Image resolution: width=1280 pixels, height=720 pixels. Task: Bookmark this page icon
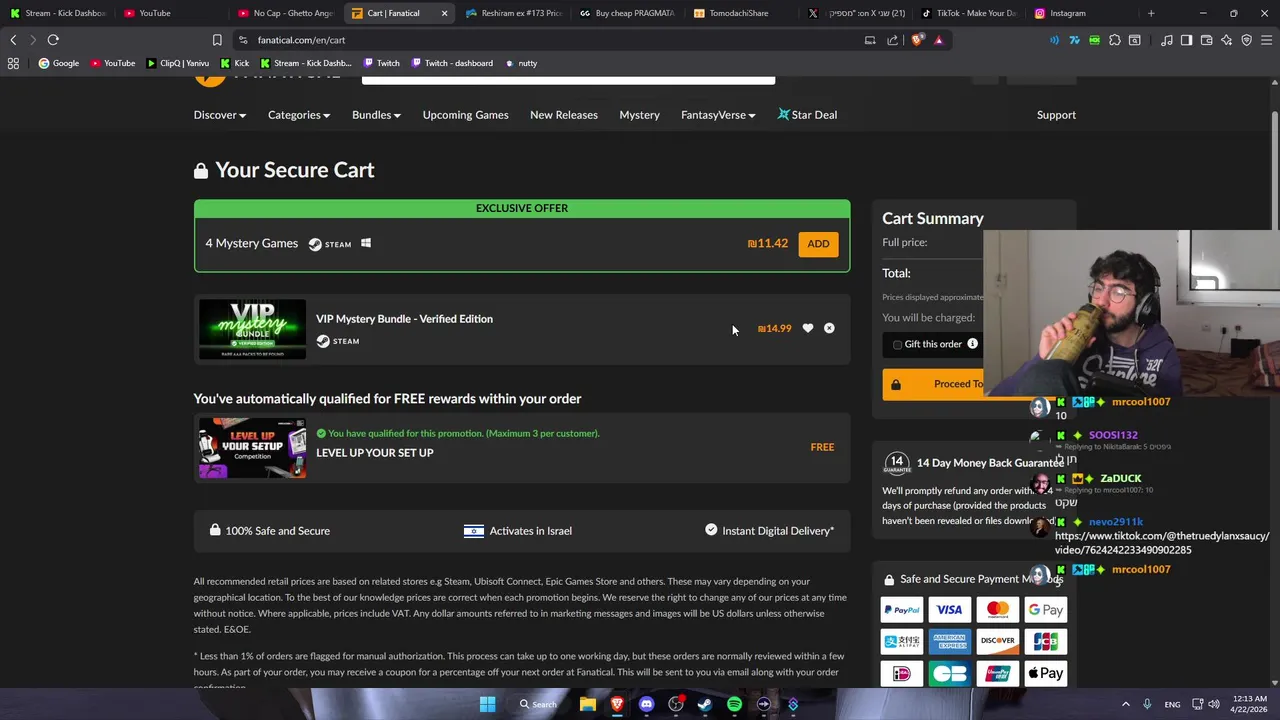(x=217, y=40)
